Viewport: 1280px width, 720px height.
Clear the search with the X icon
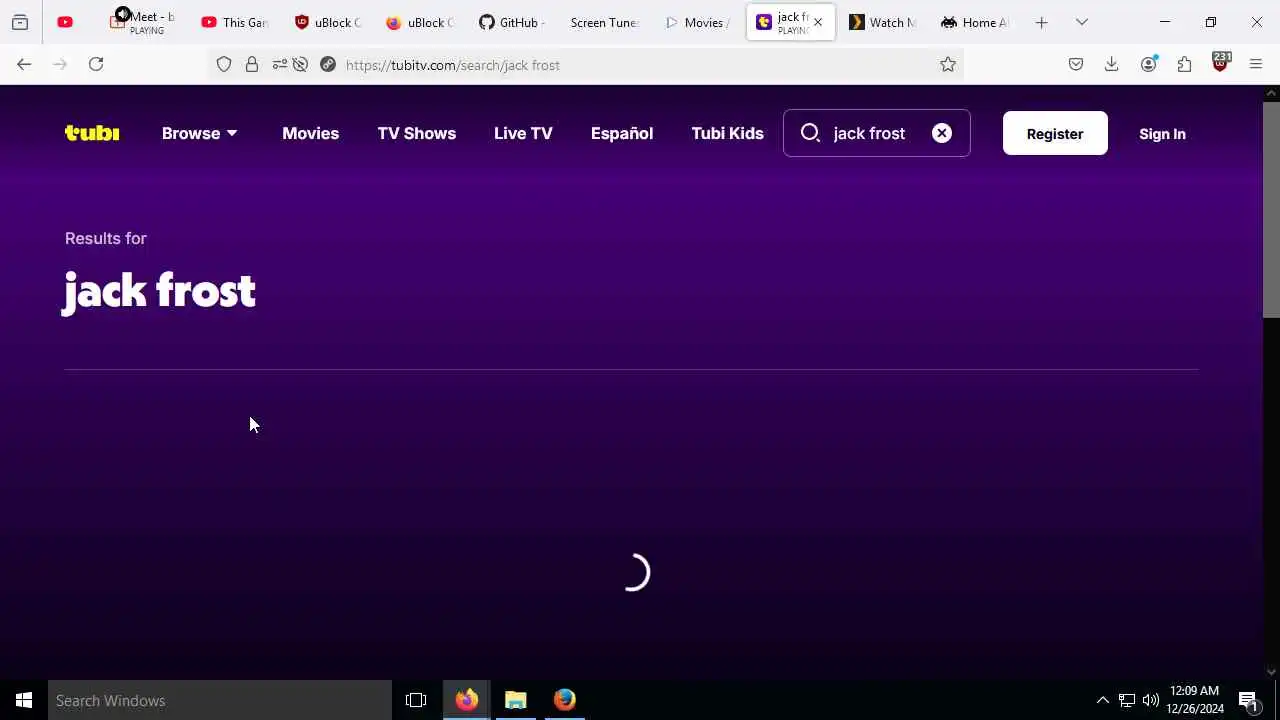[x=942, y=133]
